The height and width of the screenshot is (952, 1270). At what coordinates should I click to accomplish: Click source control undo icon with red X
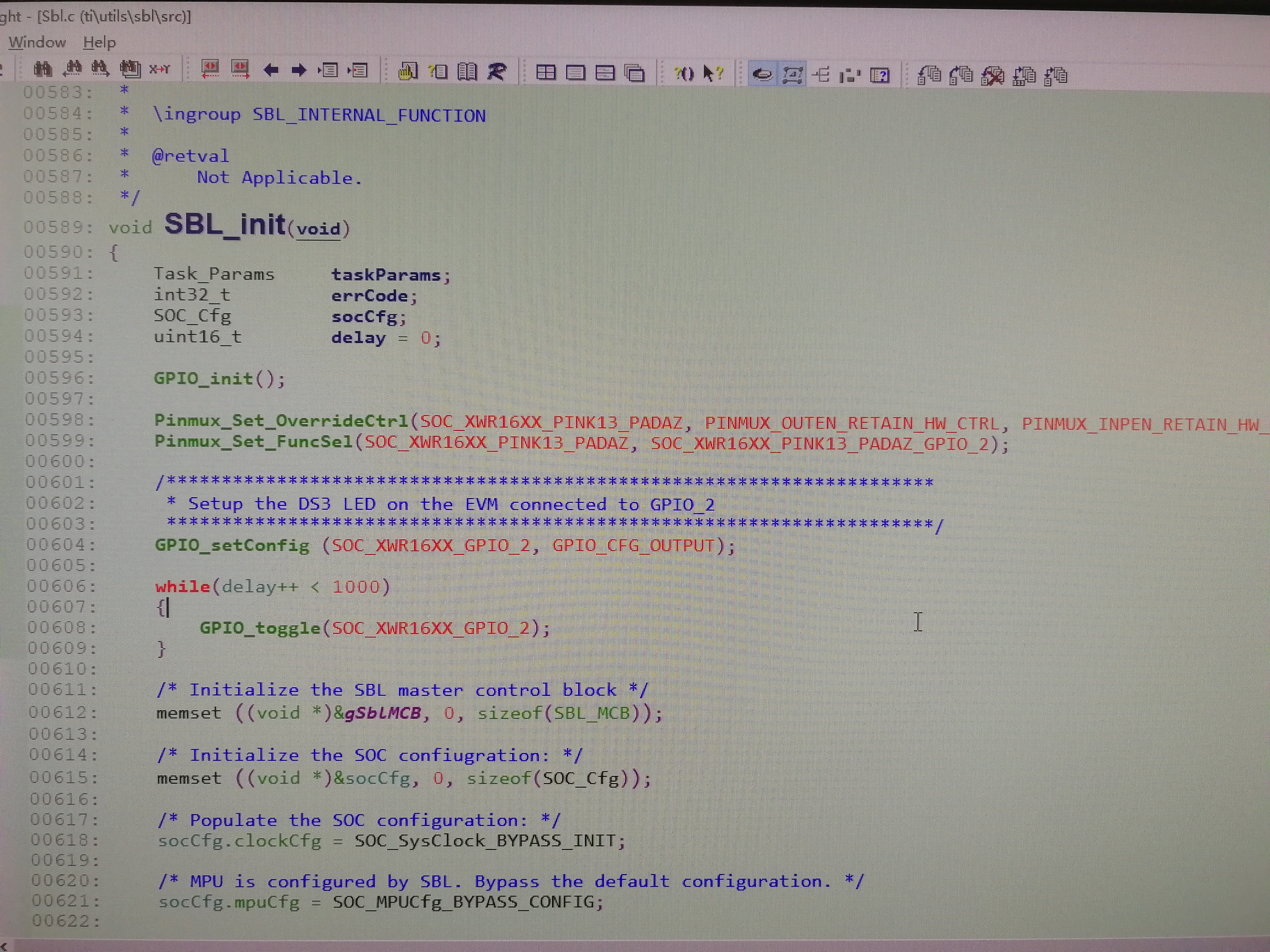tap(993, 76)
